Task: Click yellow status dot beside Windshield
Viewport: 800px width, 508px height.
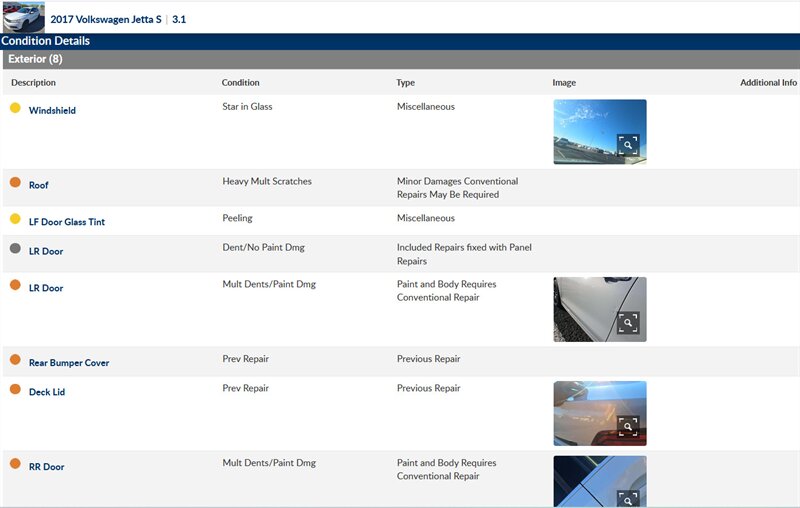Action: pyautogui.click(x=15, y=108)
